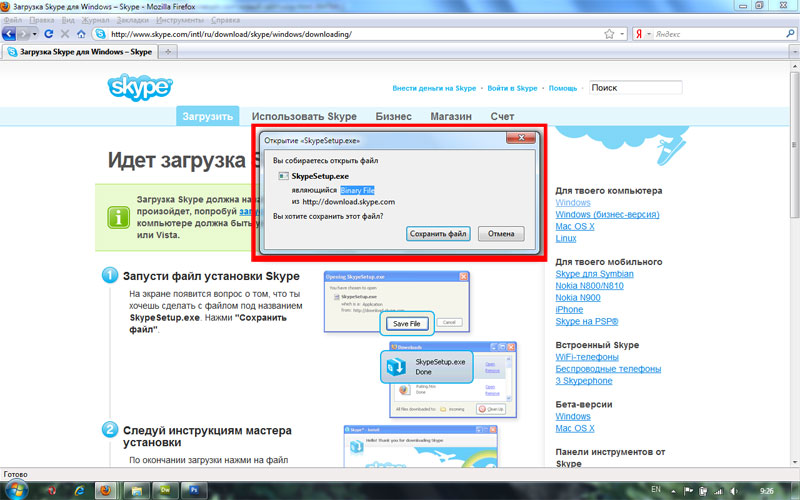This screenshot has width=800, height=500.
Task: Switch to Photoshop on taskbar
Action: click(x=195, y=490)
